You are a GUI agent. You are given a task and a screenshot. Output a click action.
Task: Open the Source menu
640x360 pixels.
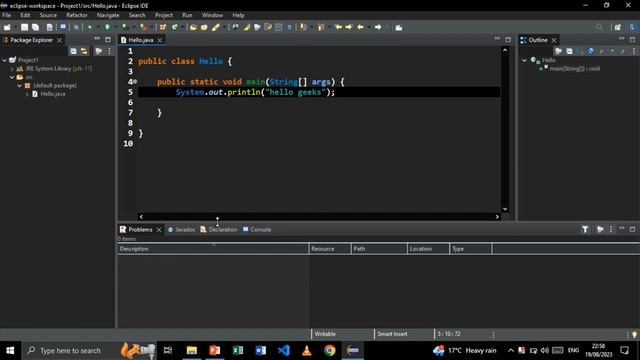point(48,15)
